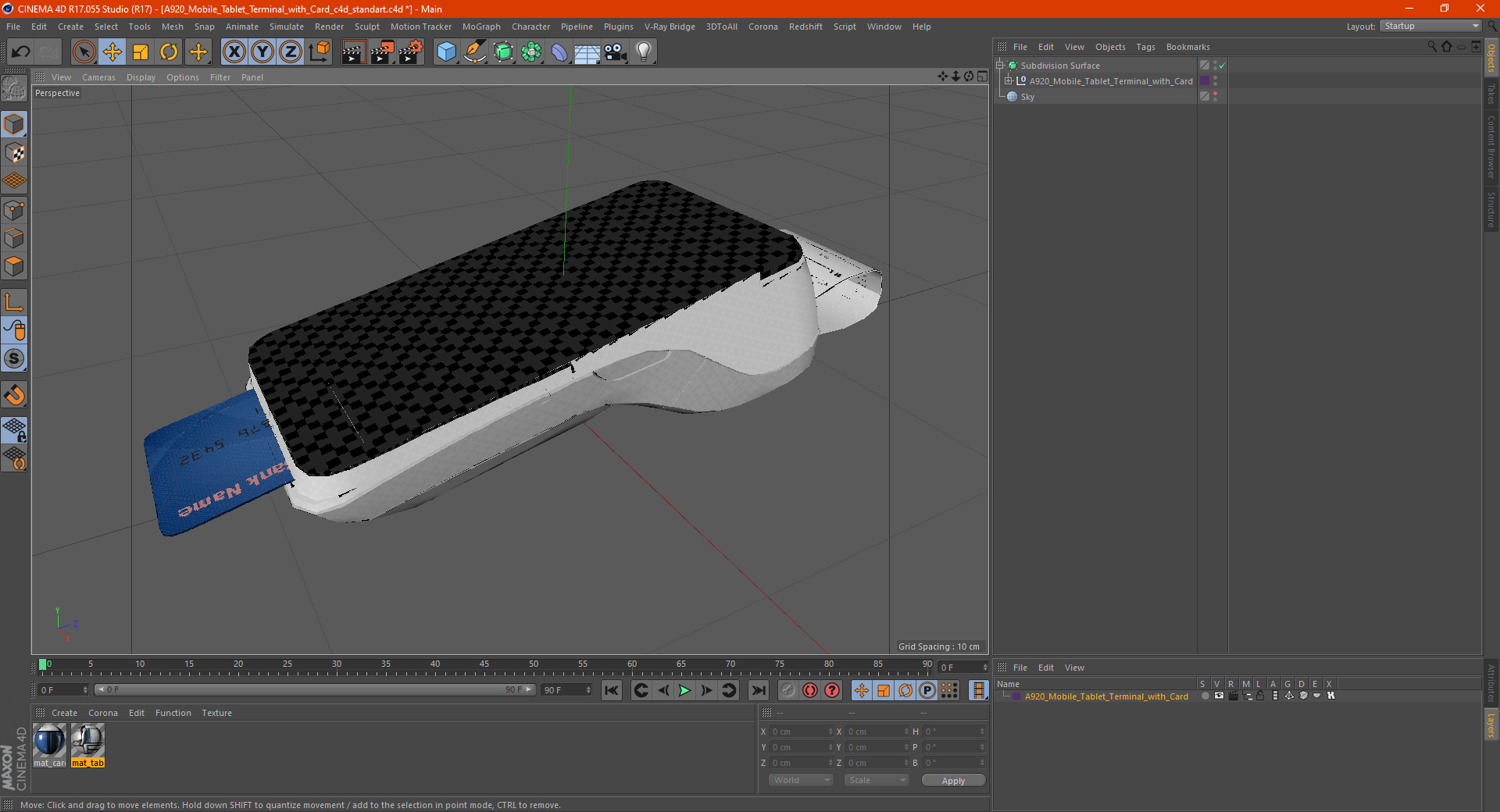1500x812 pixels.
Task: Play the animation forward
Action: (684, 690)
